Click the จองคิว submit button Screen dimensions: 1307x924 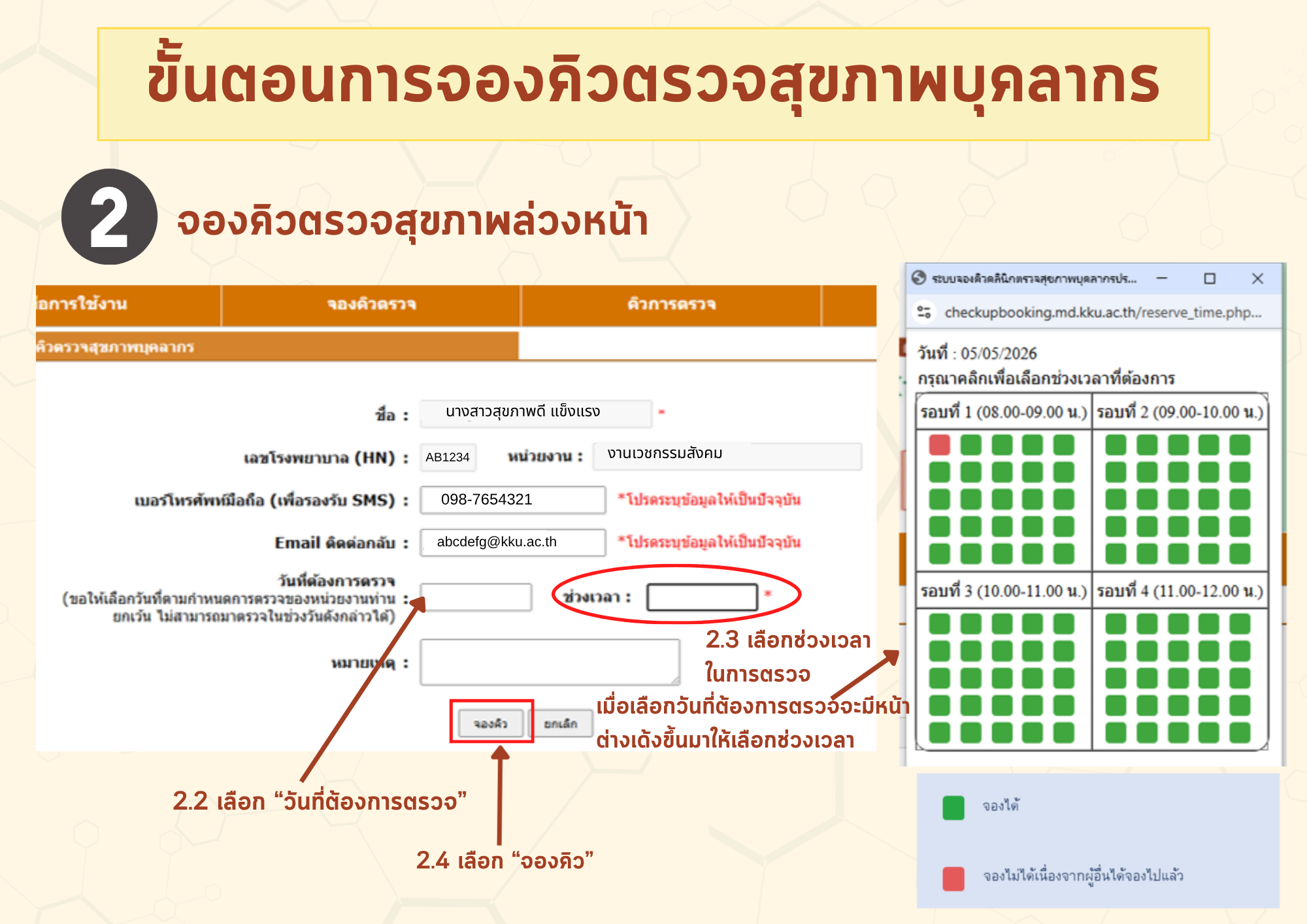coord(491,723)
